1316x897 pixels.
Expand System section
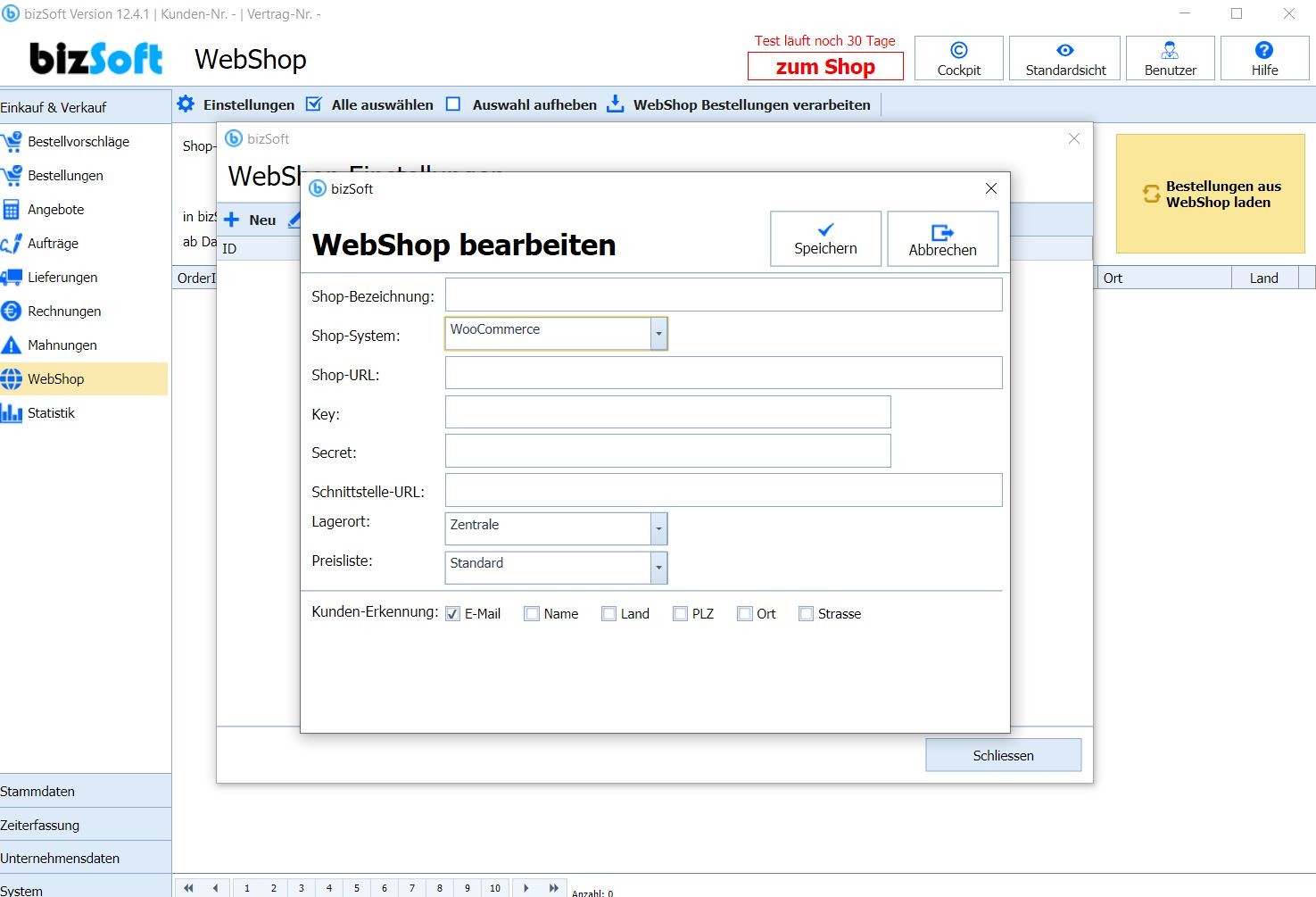click(86, 887)
